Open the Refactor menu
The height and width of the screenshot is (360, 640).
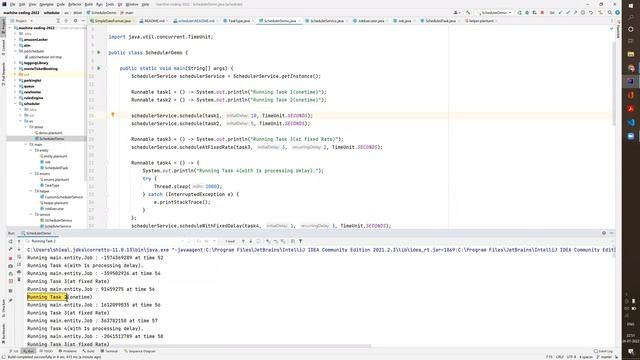tap(75, 4)
